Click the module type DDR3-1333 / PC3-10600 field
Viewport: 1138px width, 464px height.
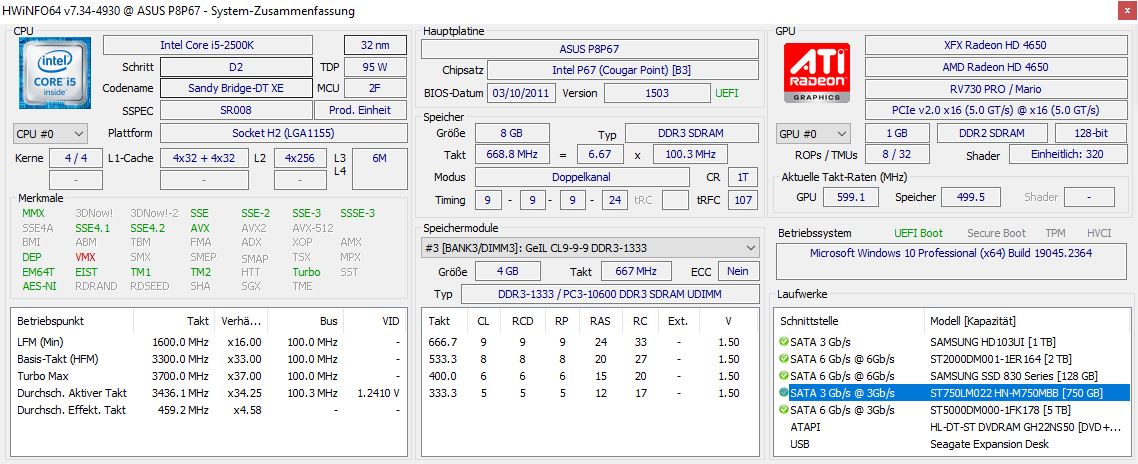[610, 294]
